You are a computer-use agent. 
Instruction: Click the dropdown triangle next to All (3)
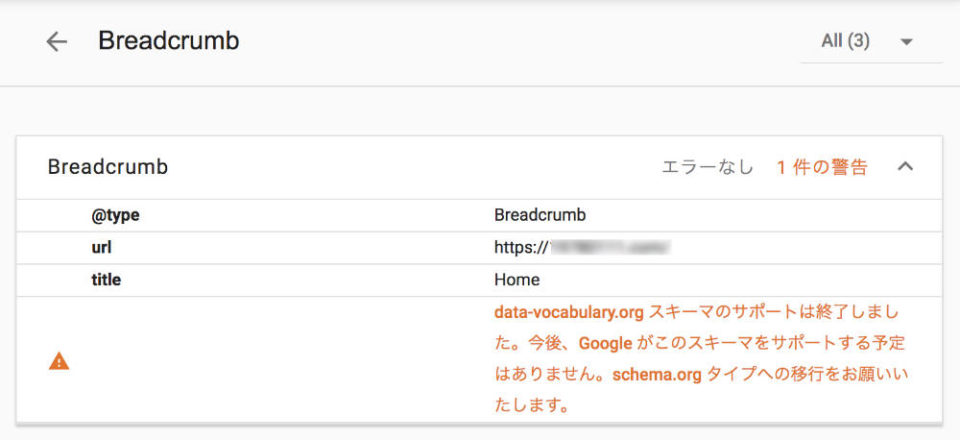coord(907,42)
